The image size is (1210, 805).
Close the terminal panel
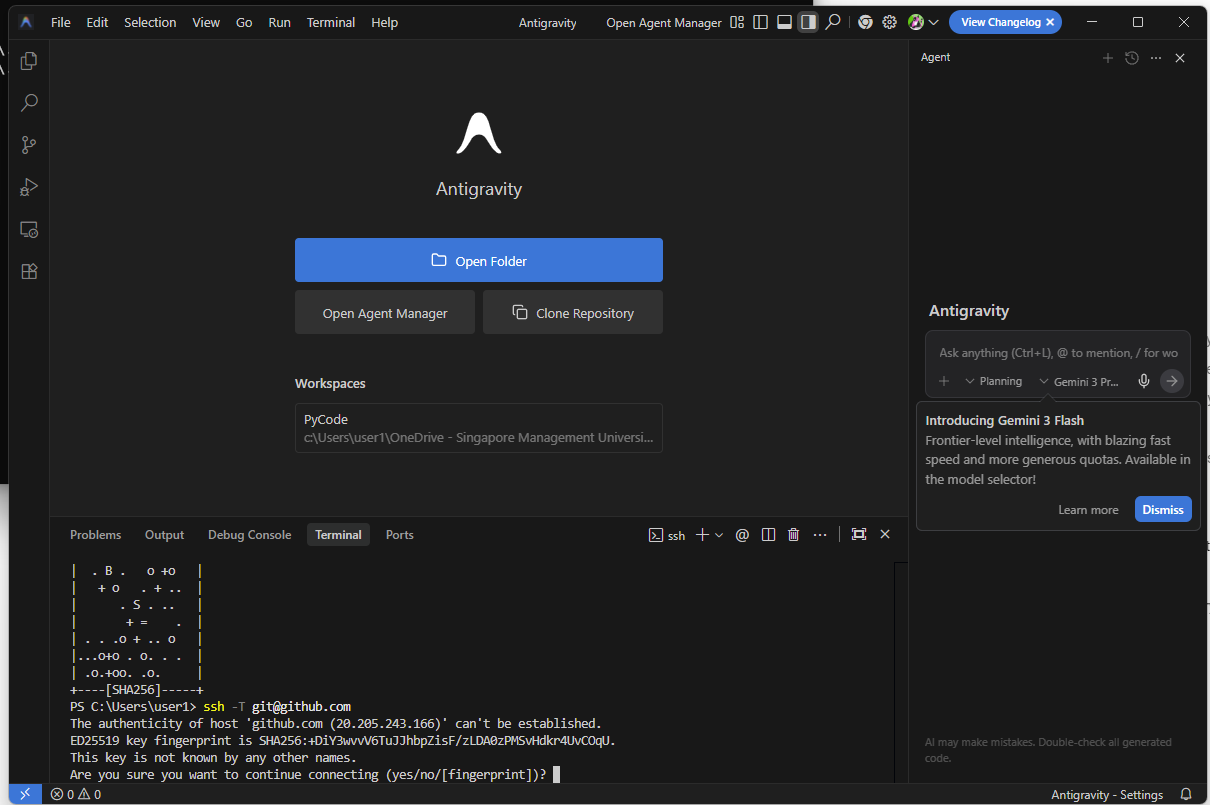pyautogui.click(x=885, y=535)
